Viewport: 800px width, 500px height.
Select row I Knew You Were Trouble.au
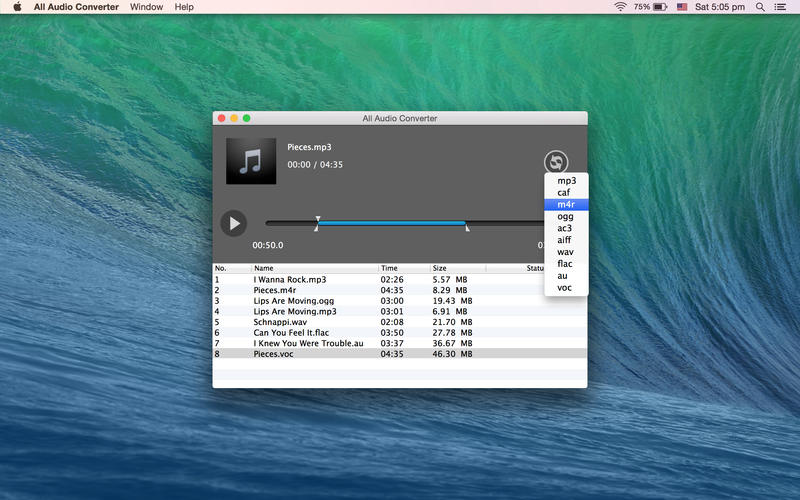point(399,343)
